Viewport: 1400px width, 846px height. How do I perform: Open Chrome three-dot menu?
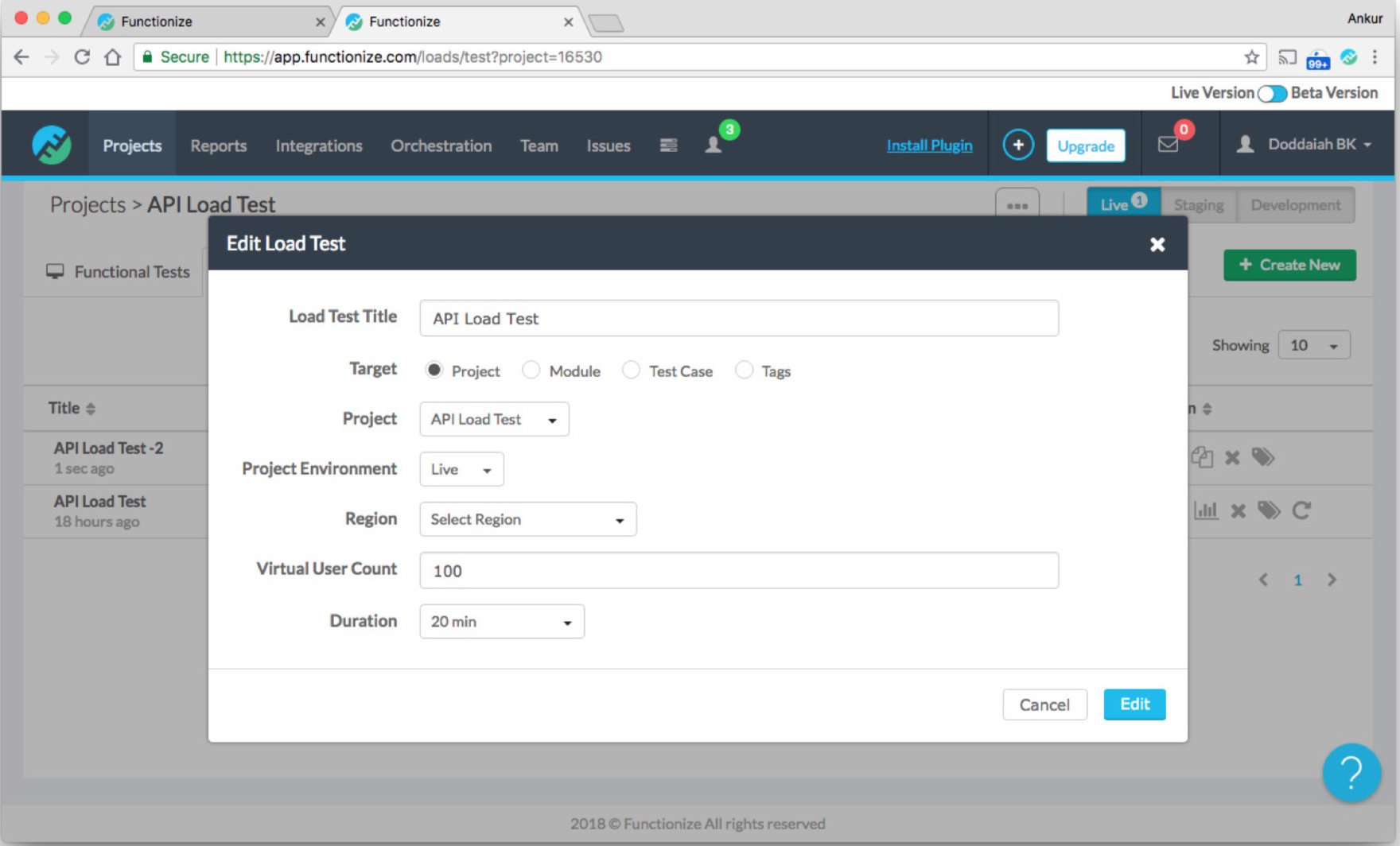pyautogui.click(x=1375, y=57)
